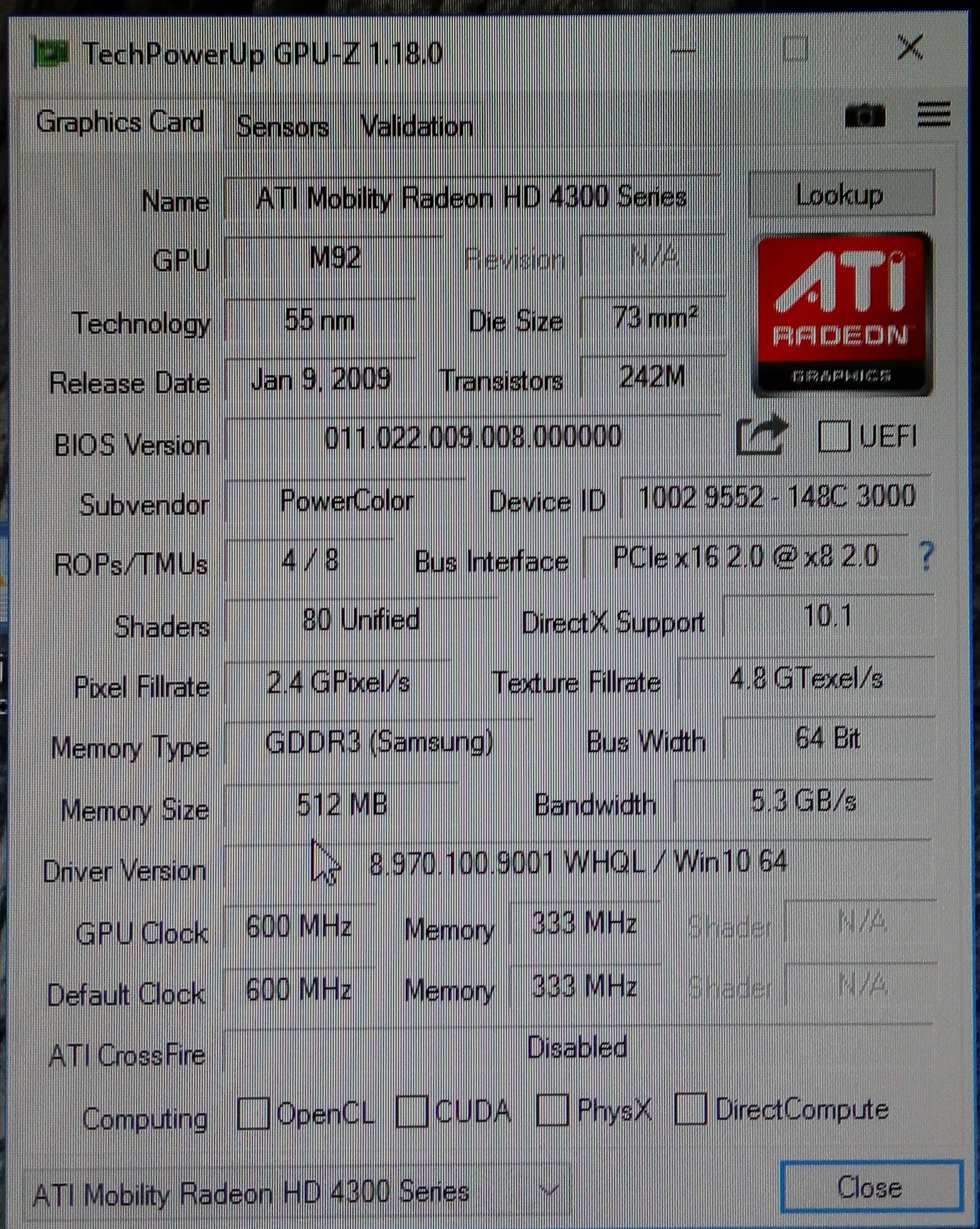Click the Pixel Fillrate field value

pyautogui.click(x=338, y=682)
